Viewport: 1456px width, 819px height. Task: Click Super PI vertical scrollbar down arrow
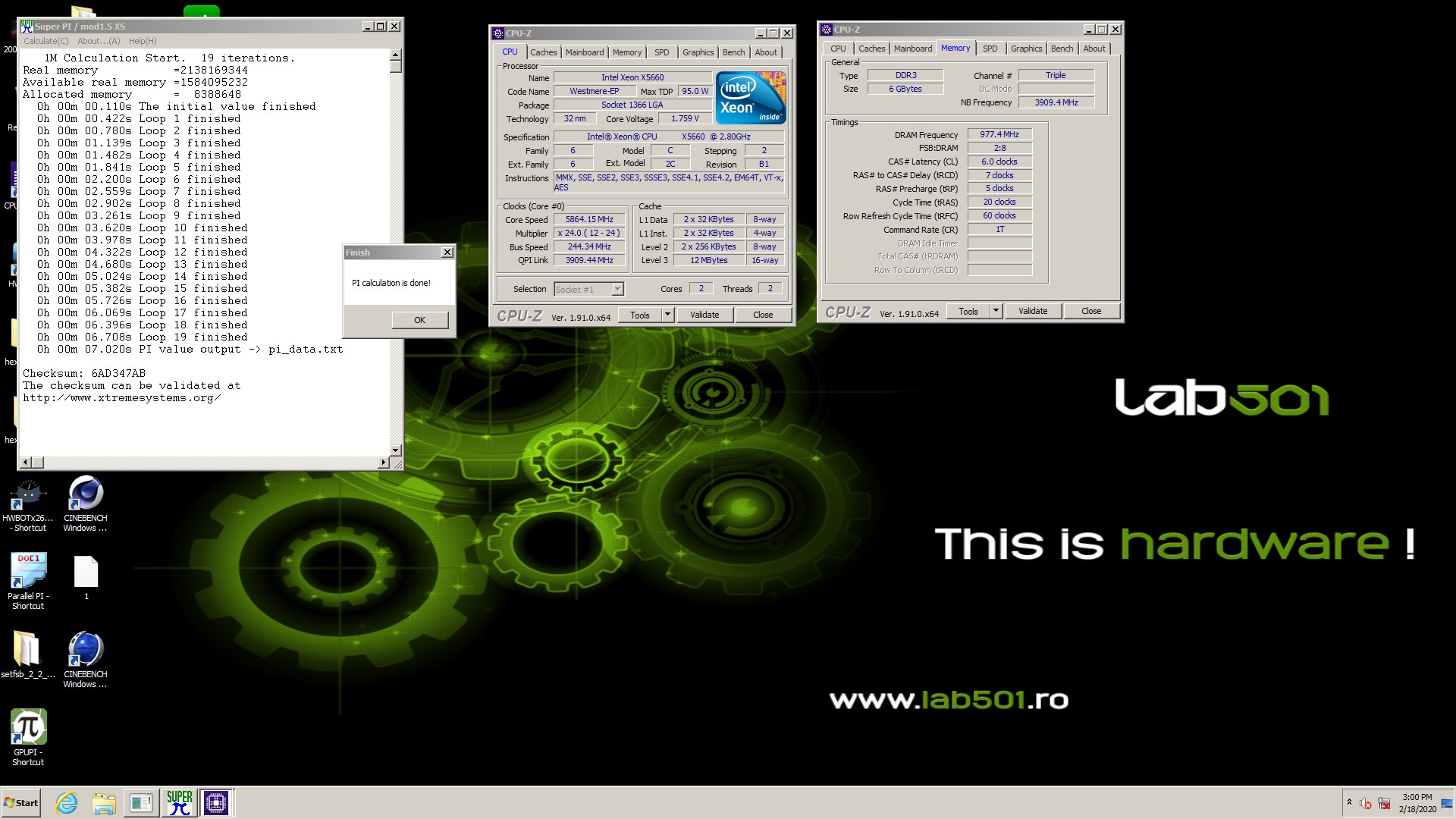coord(395,450)
